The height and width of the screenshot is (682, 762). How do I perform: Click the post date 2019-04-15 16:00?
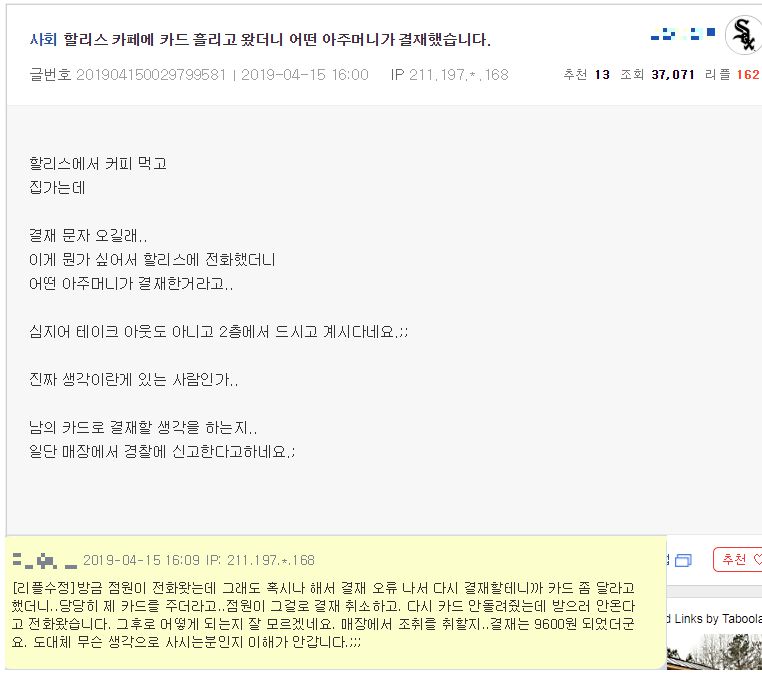point(305,74)
